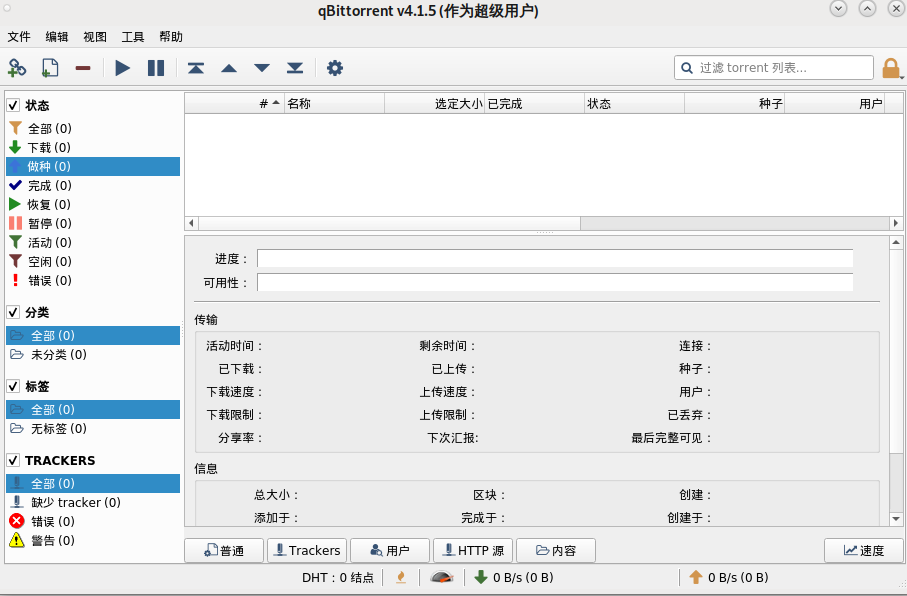This screenshot has width=907, height=596.
Task: Resume torrents with the play icon
Action: tap(123, 68)
